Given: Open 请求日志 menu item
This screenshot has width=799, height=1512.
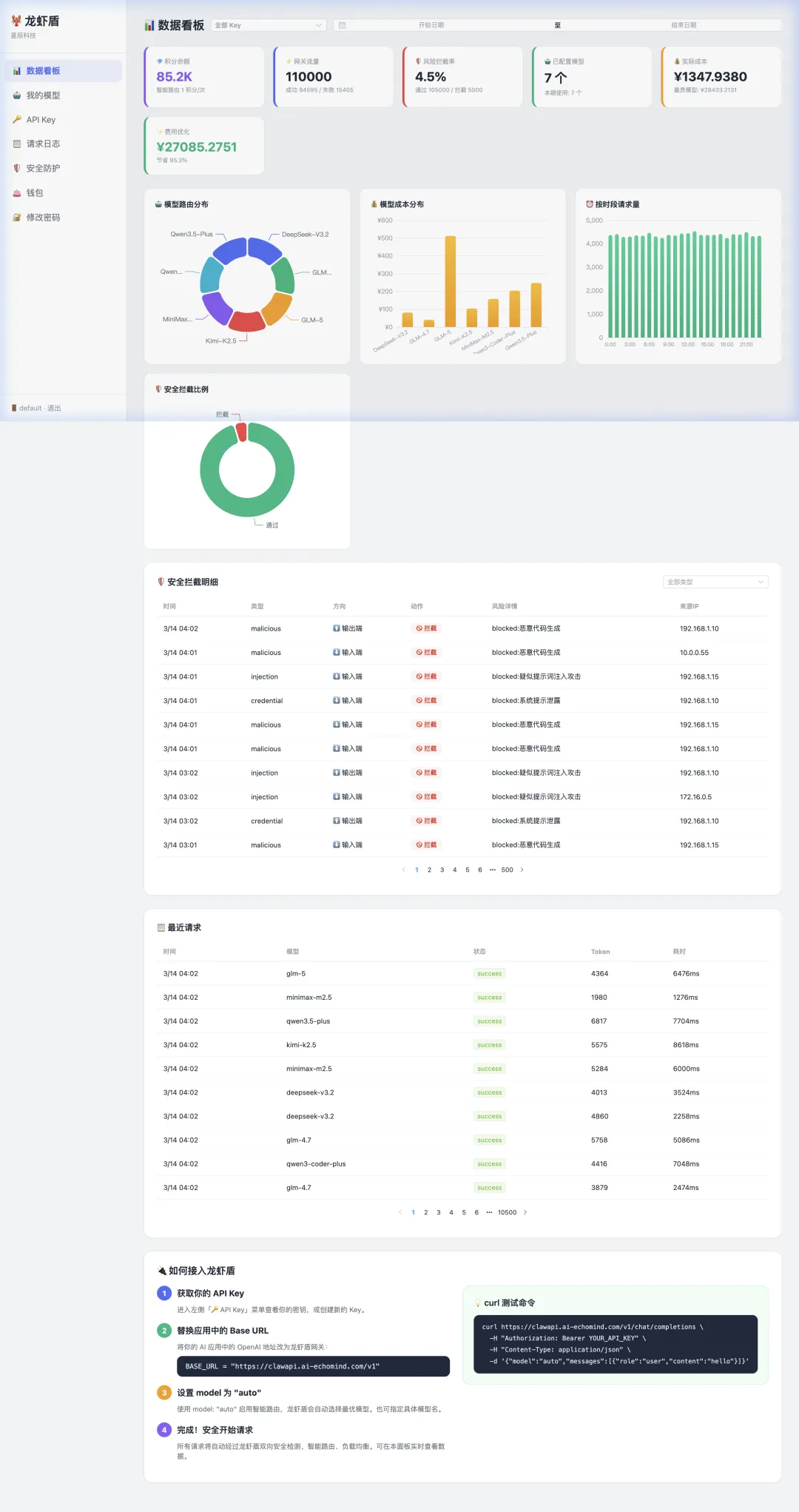Looking at the screenshot, I should 64,144.
